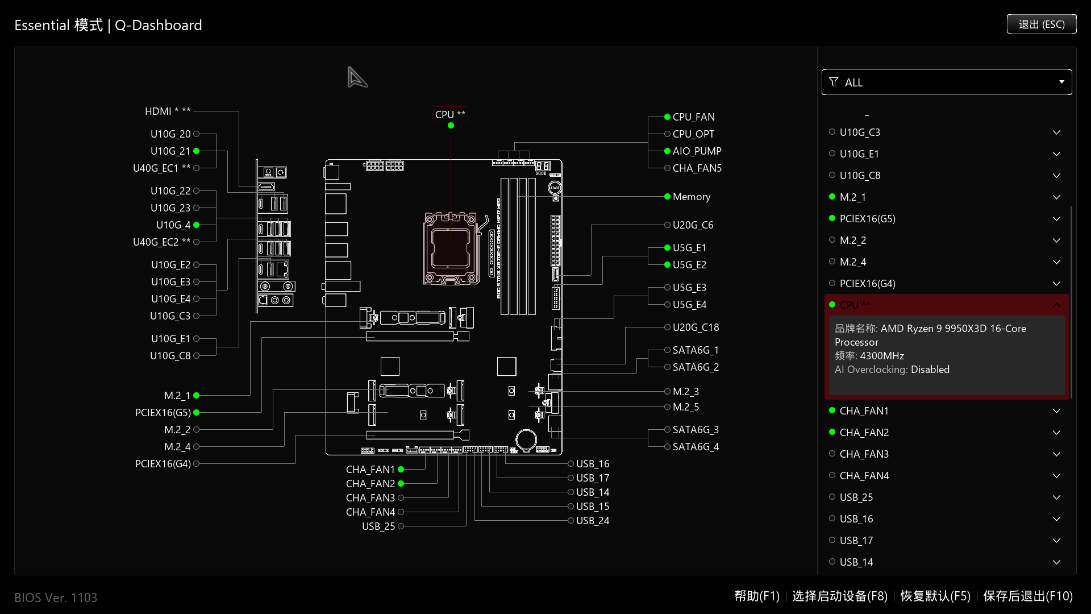Click the filter funnel icon beside ALL
Viewport: 1091px width, 614px height.
pyautogui.click(x=834, y=82)
